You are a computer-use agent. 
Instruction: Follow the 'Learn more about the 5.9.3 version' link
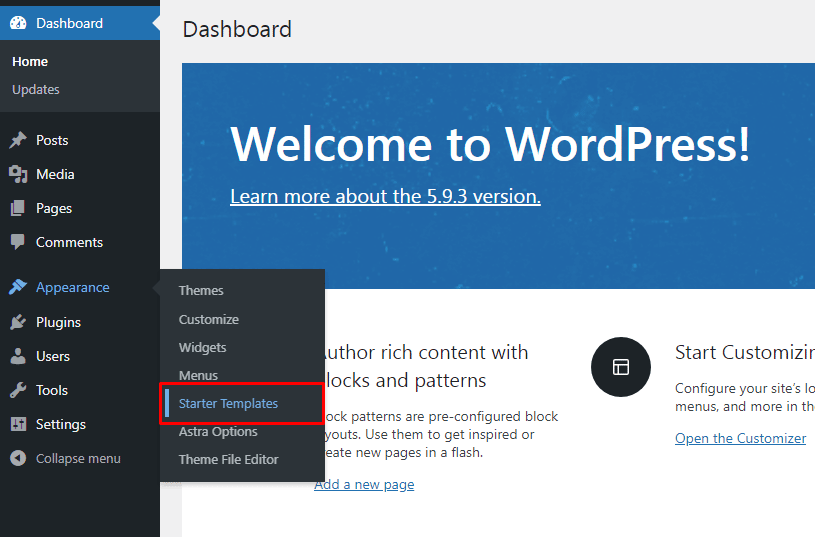click(x=385, y=196)
